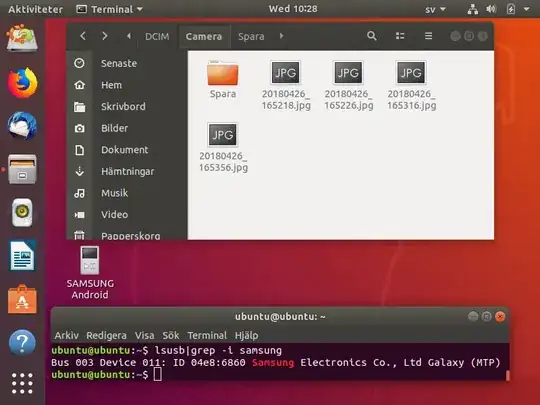The height and width of the screenshot is (405, 540).
Task: Open the sv keyboard layout dropdown
Action: (x=435, y=9)
